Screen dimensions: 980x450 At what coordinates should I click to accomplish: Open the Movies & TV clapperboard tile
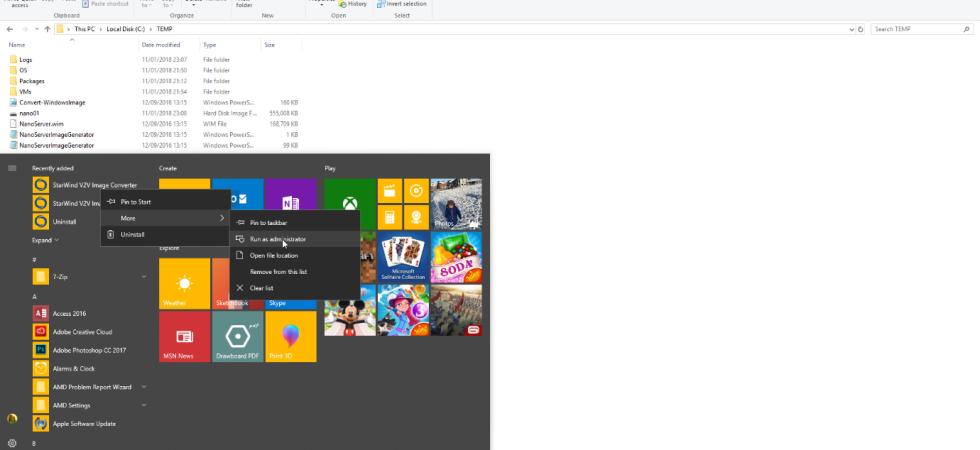pos(389,191)
